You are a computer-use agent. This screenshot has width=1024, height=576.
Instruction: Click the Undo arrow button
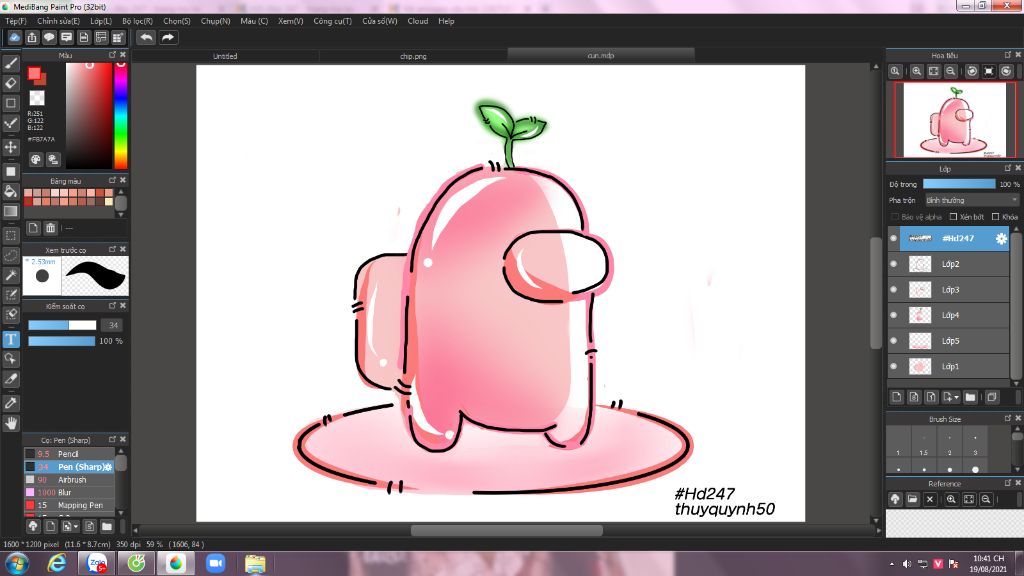point(146,37)
